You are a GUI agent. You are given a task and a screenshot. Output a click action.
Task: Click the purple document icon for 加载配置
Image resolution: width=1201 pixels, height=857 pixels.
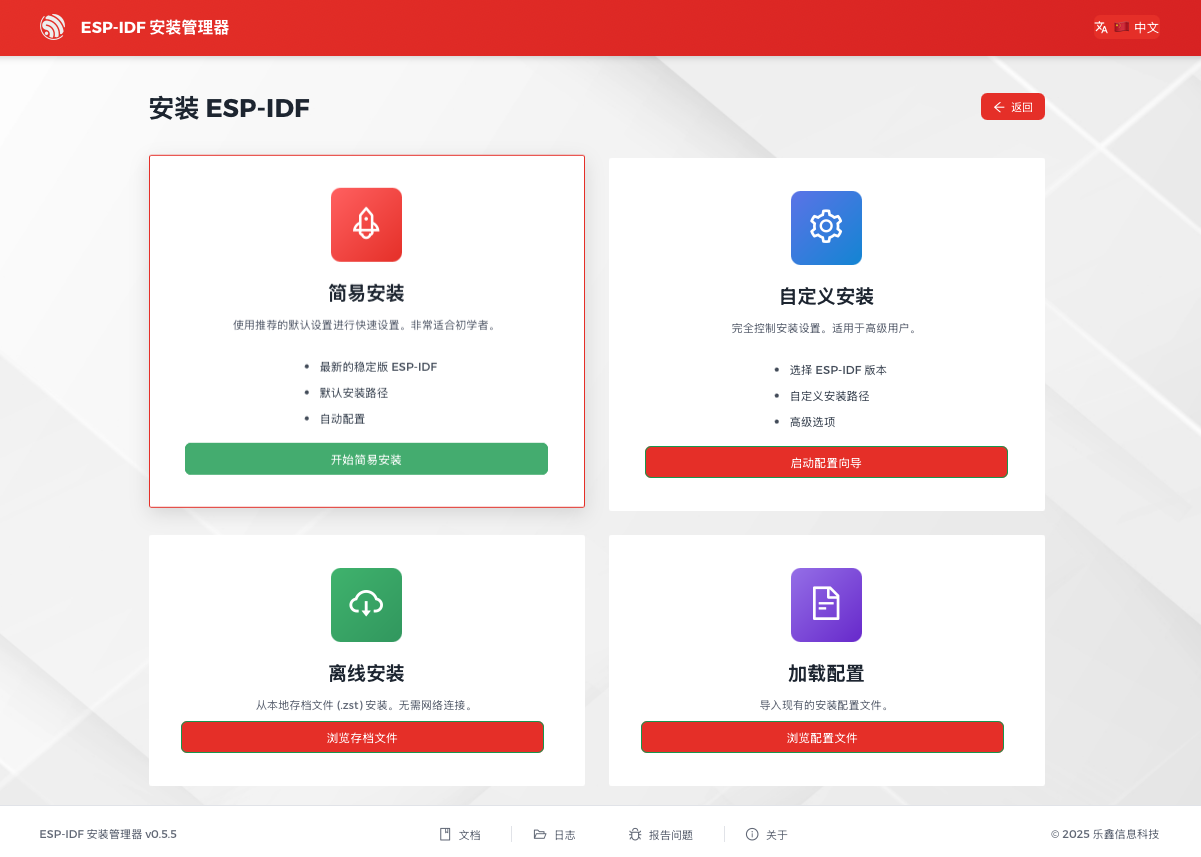(x=826, y=605)
